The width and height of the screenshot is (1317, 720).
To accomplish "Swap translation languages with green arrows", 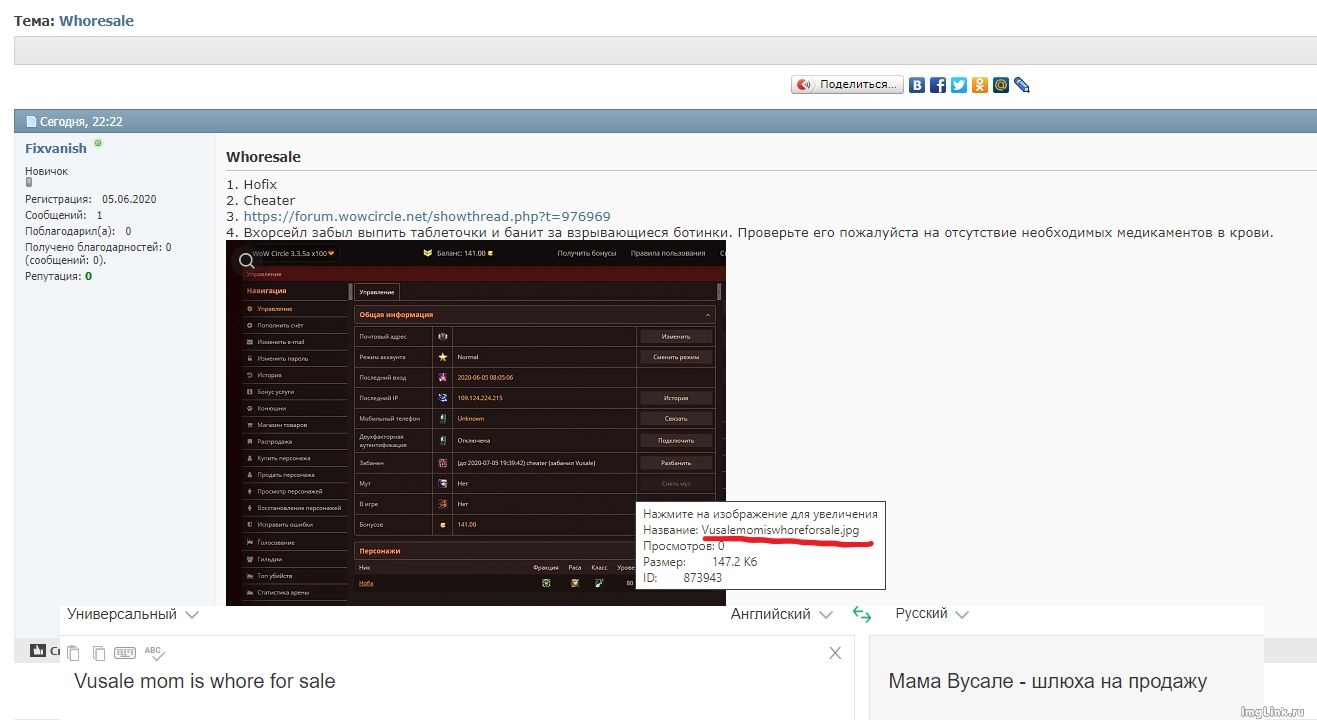I will click(862, 615).
